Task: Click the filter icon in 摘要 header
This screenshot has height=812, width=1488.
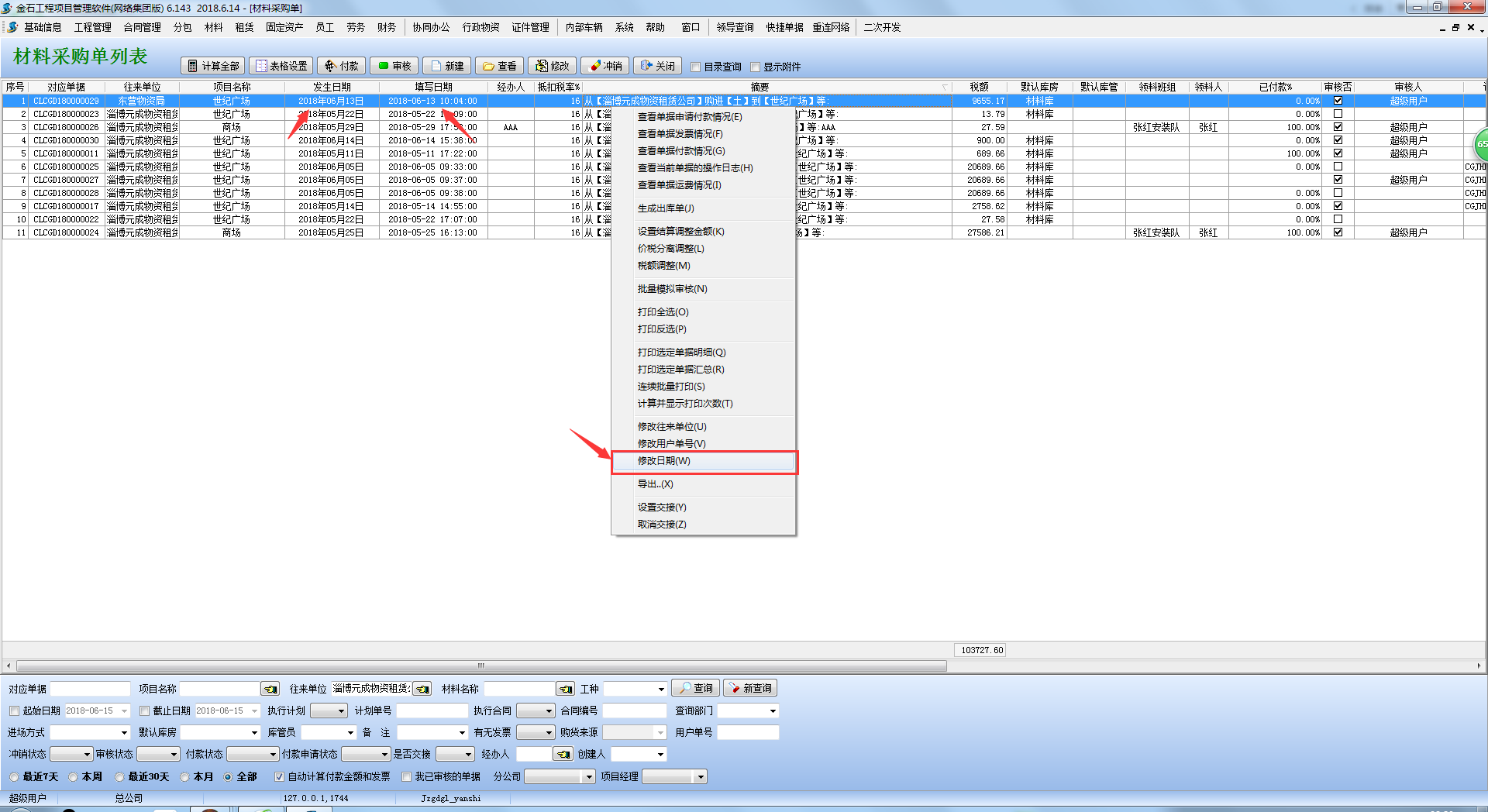Action: [945, 87]
